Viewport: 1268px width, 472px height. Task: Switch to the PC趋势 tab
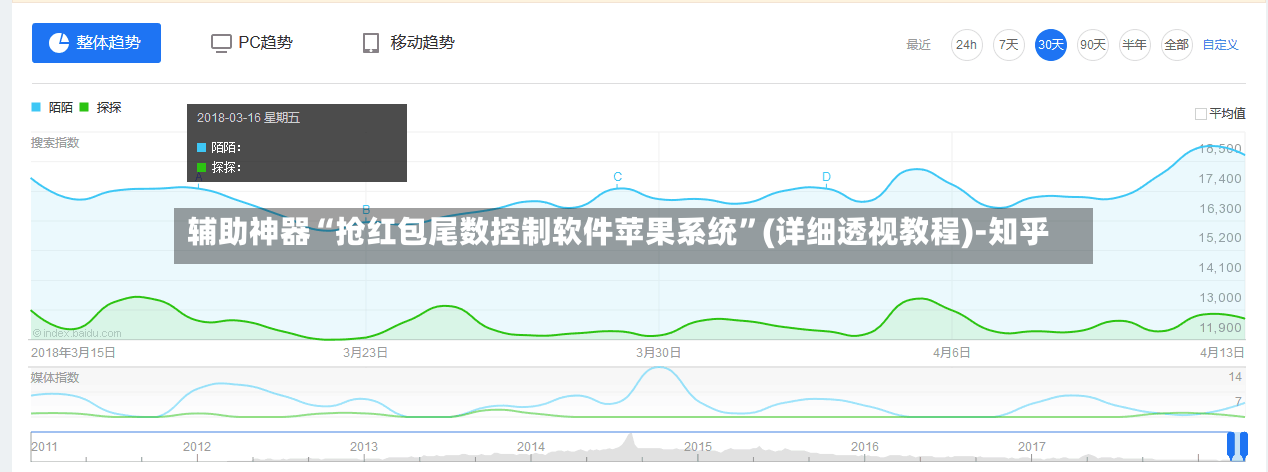click(x=252, y=43)
